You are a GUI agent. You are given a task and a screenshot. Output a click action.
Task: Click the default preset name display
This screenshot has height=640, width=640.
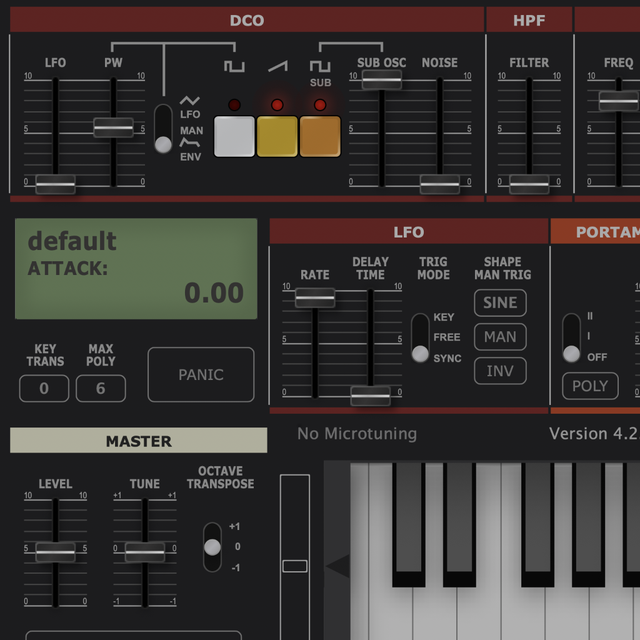pyautogui.click(x=72, y=241)
